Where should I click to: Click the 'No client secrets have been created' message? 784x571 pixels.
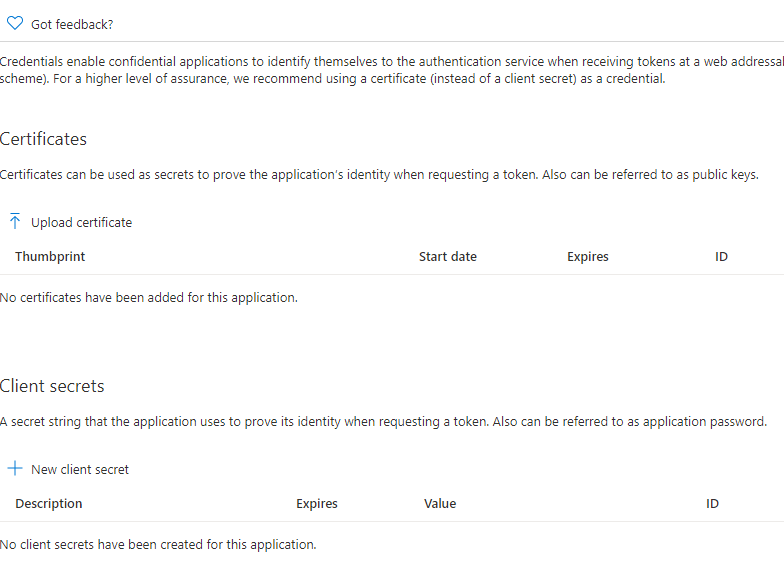158,544
